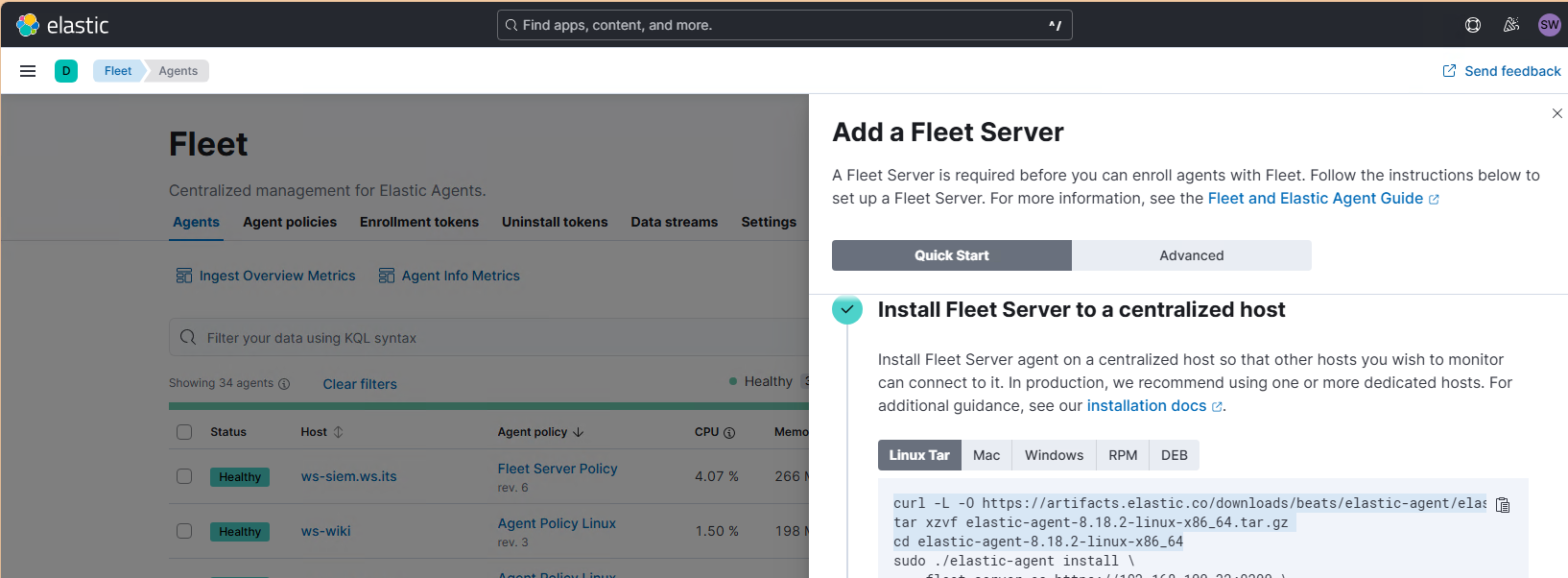Click the Agent Info Metrics dashboard icon
Screen dimensions: 1568x578
[387, 276]
